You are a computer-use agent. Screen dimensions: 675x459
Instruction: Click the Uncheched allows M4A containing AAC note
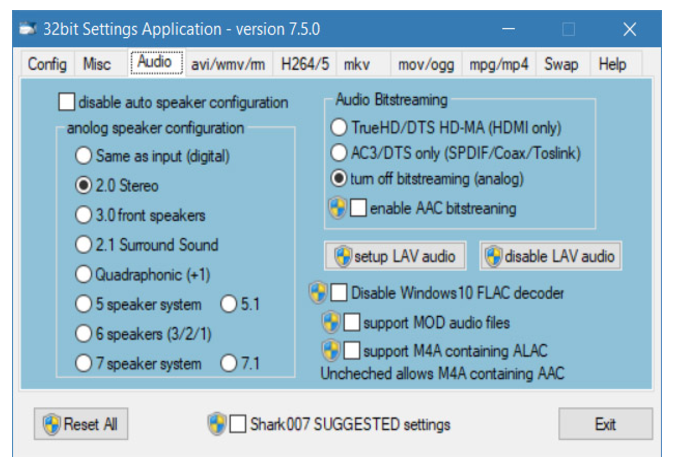[442, 373]
